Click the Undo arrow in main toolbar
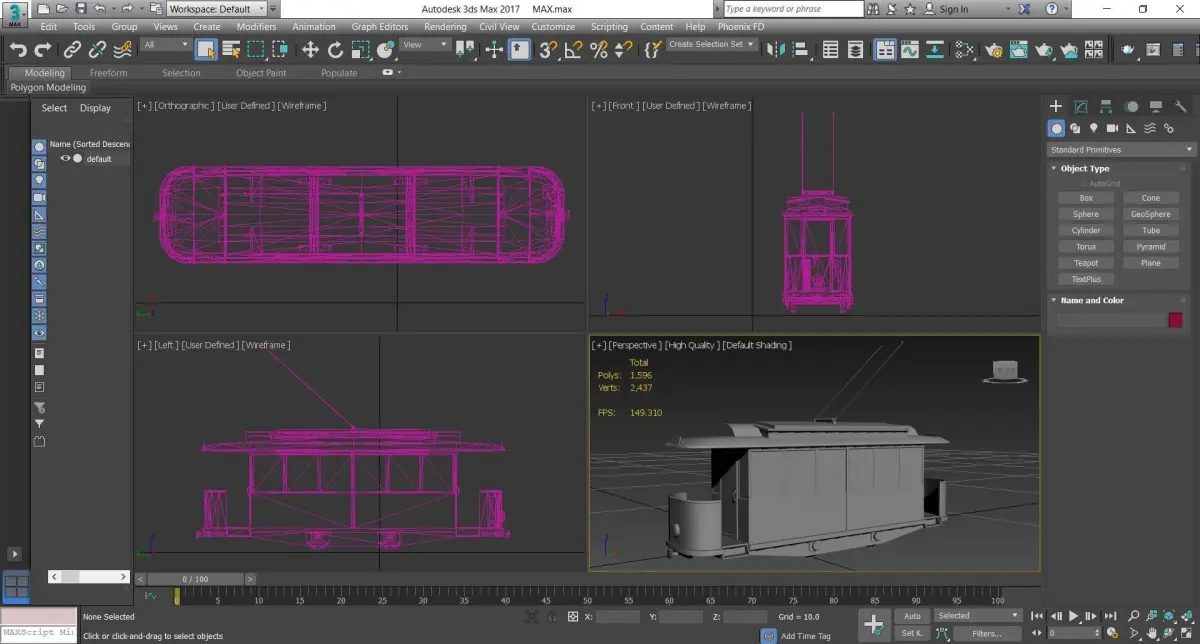1200x644 pixels. (18, 49)
